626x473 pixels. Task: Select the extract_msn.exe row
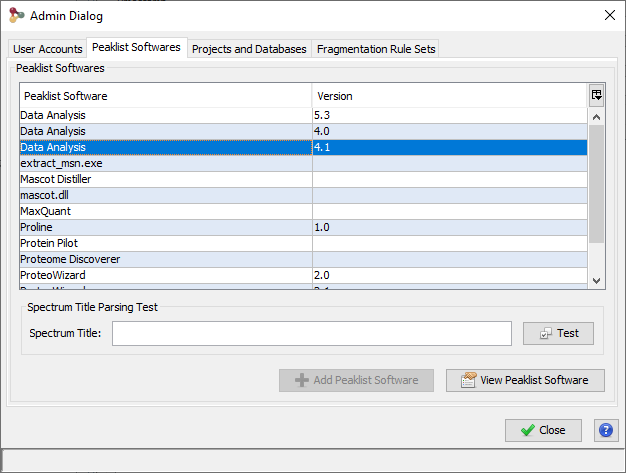[x=303, y=163]
